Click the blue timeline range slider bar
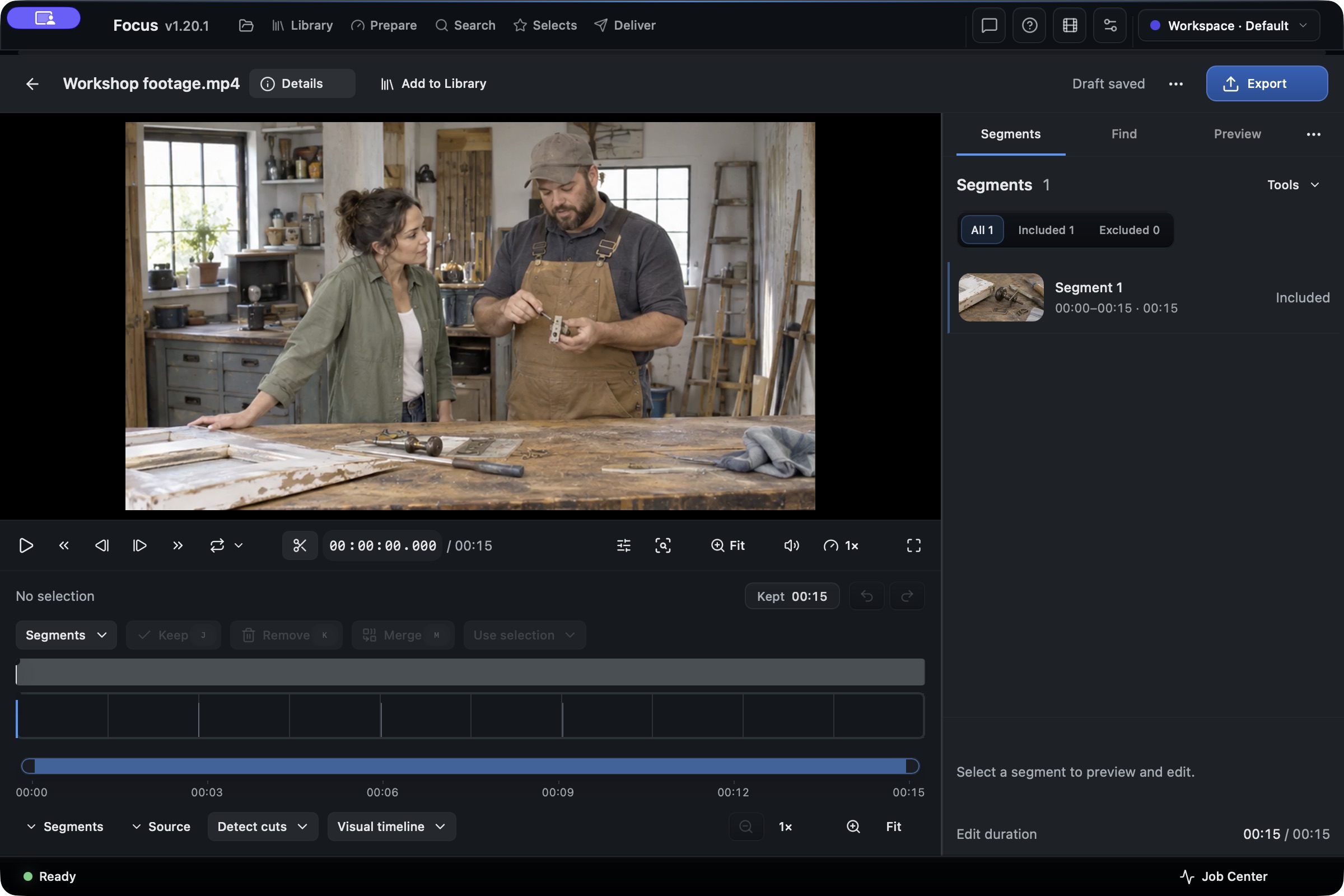Screen dimensions: 1344x896 (x=470, y=766)
